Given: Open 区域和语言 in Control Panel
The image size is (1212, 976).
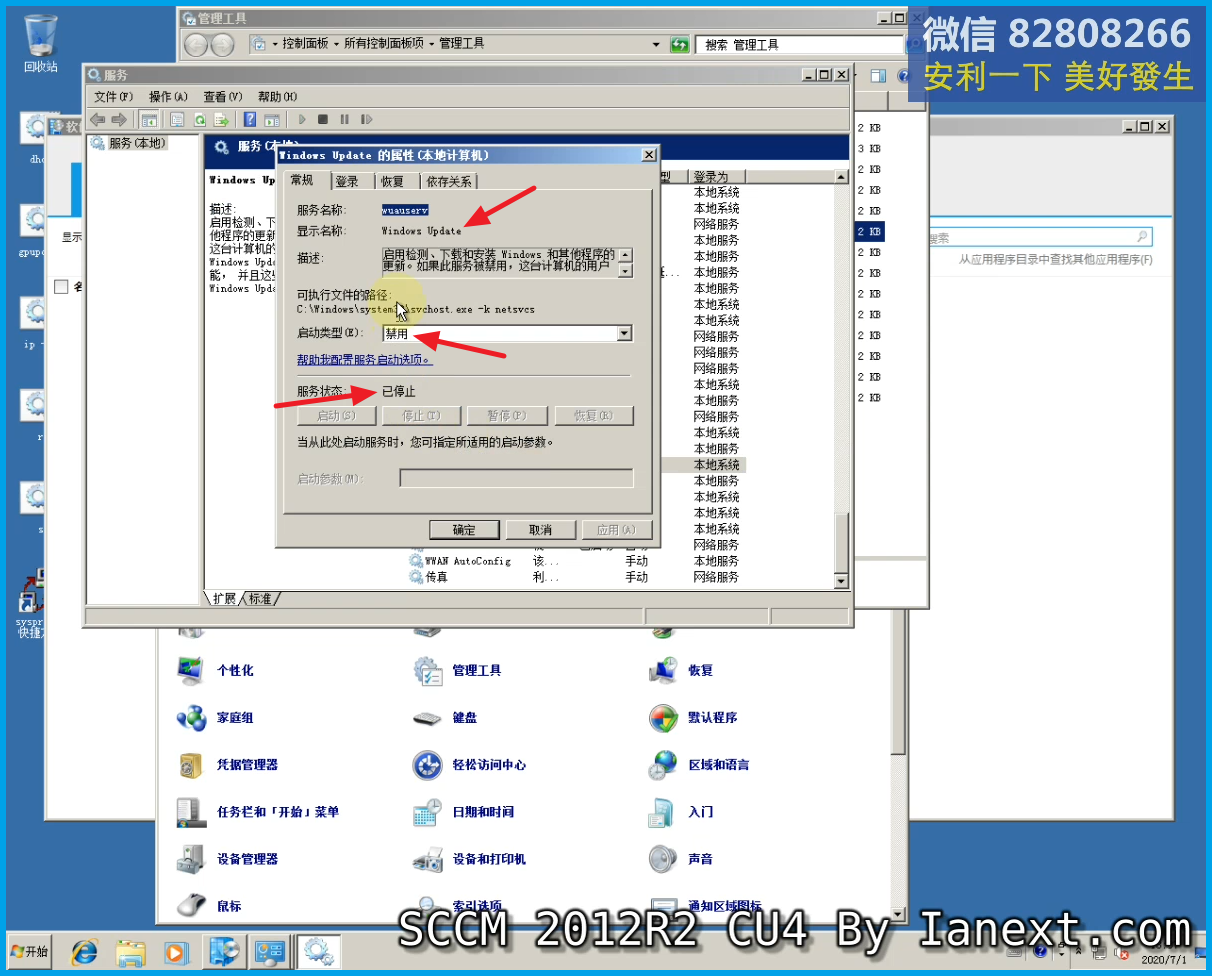Looking at the screenshot, I should point(718,764).
